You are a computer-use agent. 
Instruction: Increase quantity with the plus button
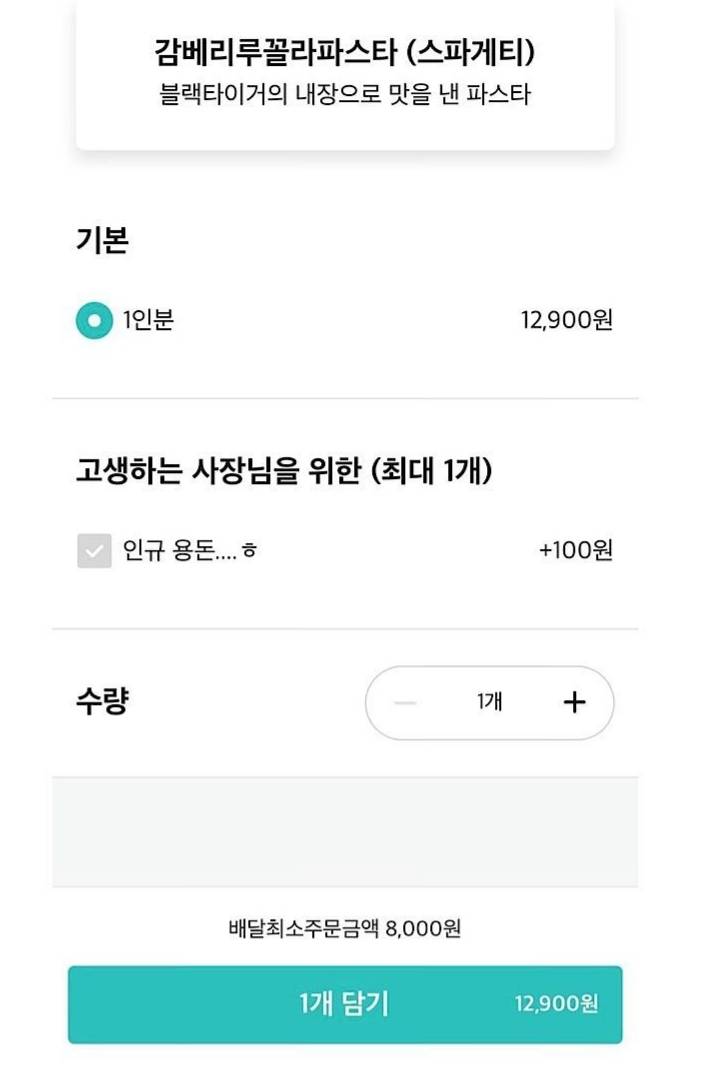click(x=574, y=702)
